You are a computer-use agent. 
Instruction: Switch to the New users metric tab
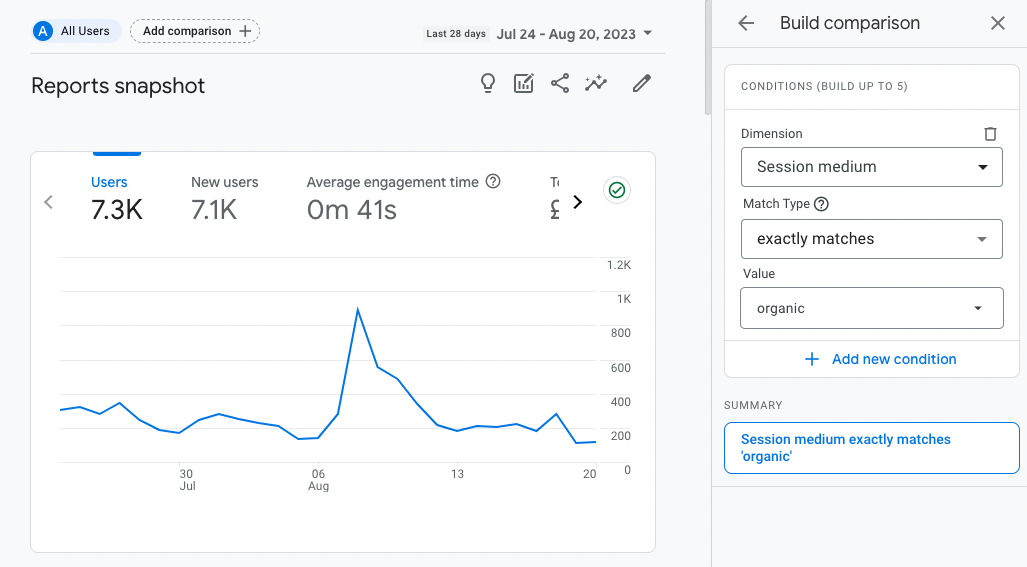coord(224,197)
